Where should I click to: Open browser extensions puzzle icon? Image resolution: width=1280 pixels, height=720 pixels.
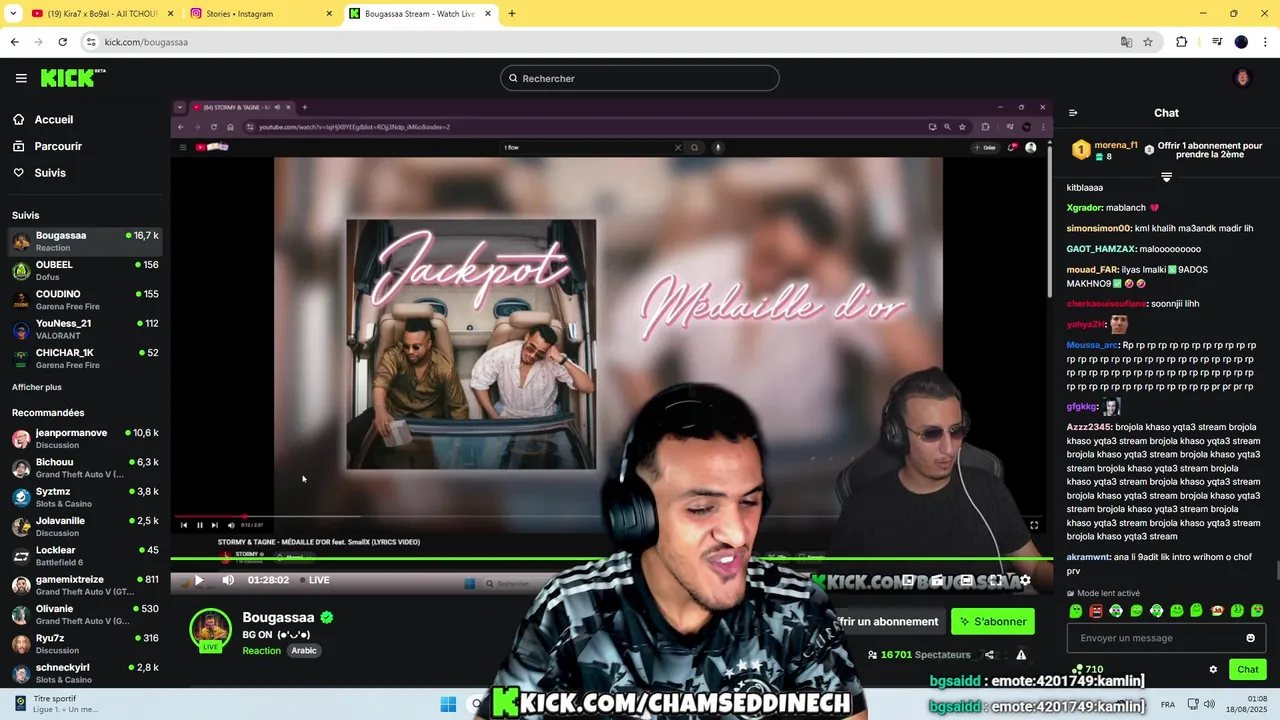coord(1181,42)
